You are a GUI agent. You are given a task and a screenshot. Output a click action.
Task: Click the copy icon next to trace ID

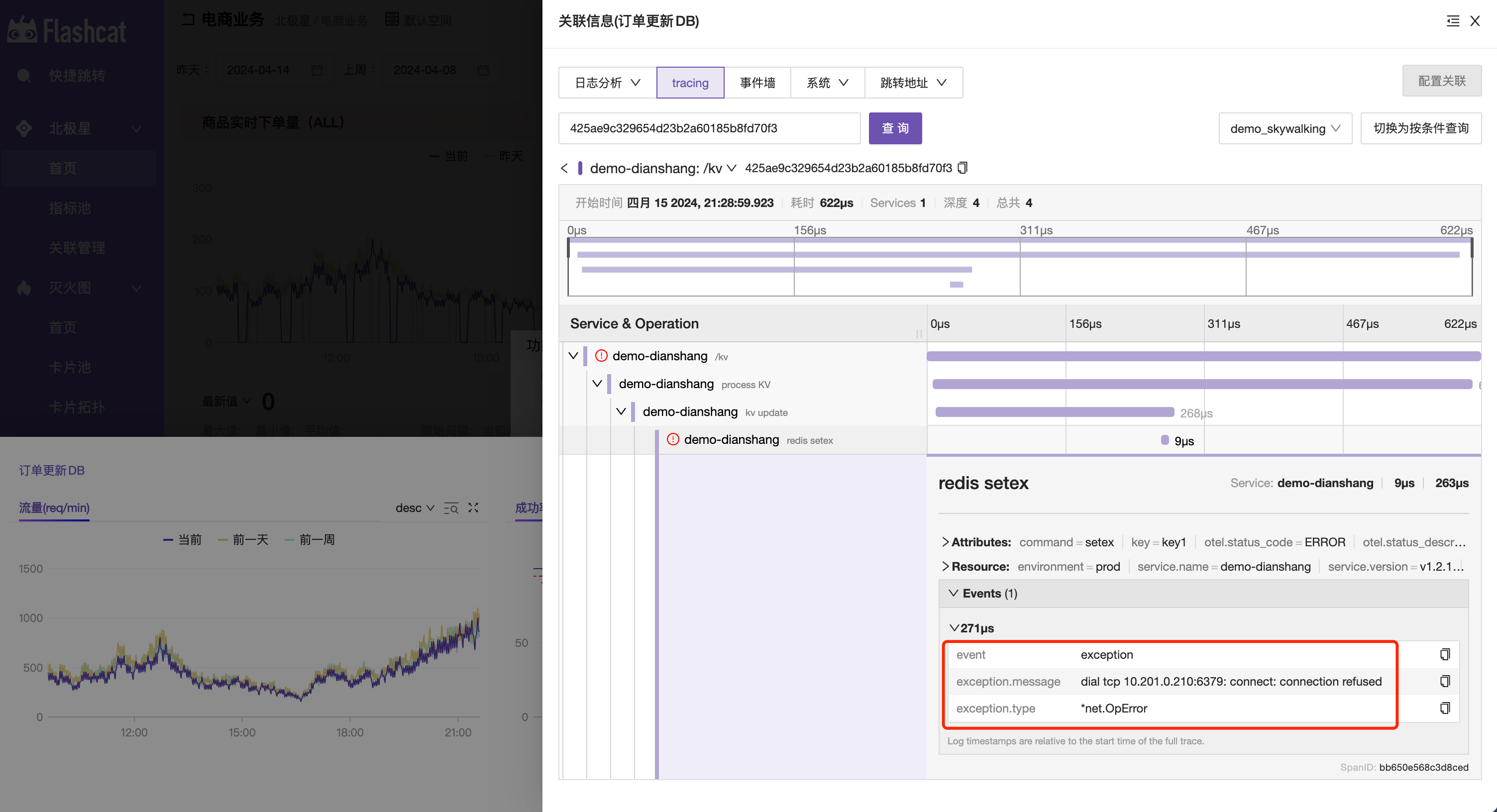(962, 168)
